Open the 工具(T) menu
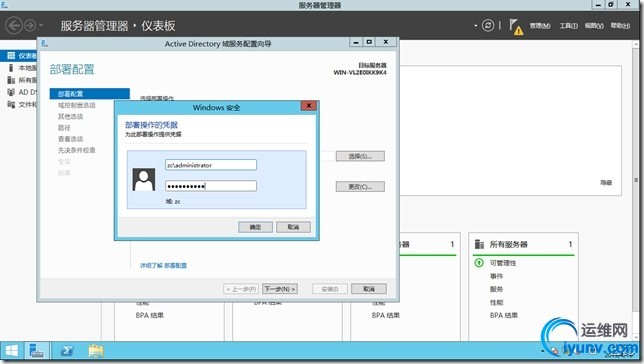The height and width of the screenshot is (364, 644). pyautogui.click(x=568, y=26)
